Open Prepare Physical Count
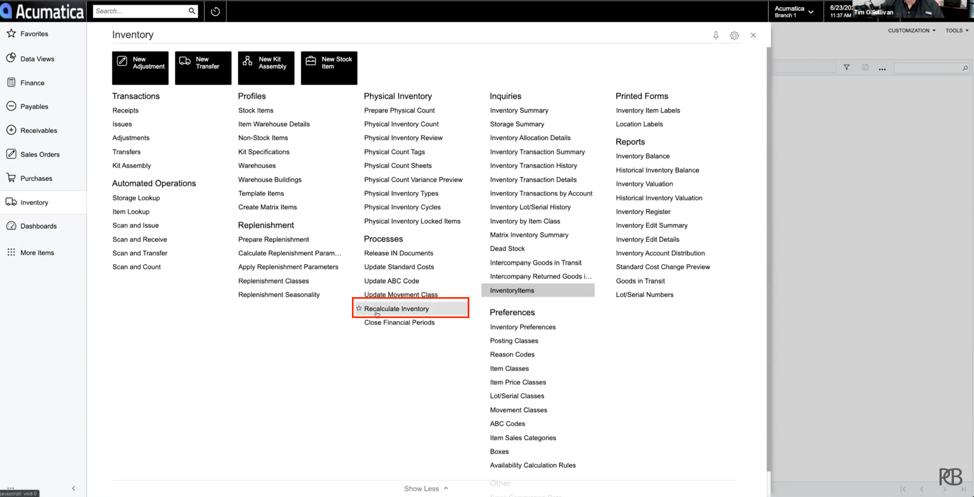Viewport: 974px width, 497px height. (x=399, y=110)
